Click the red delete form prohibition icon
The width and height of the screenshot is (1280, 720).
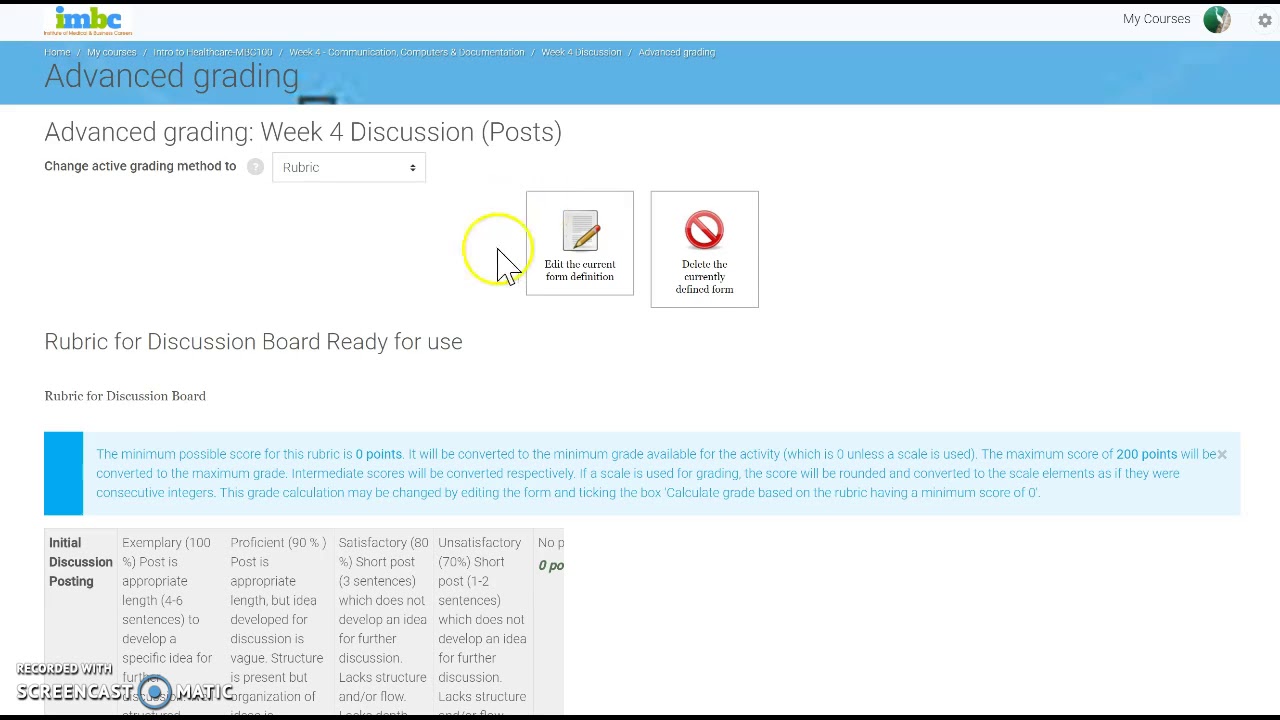(704, 230)
